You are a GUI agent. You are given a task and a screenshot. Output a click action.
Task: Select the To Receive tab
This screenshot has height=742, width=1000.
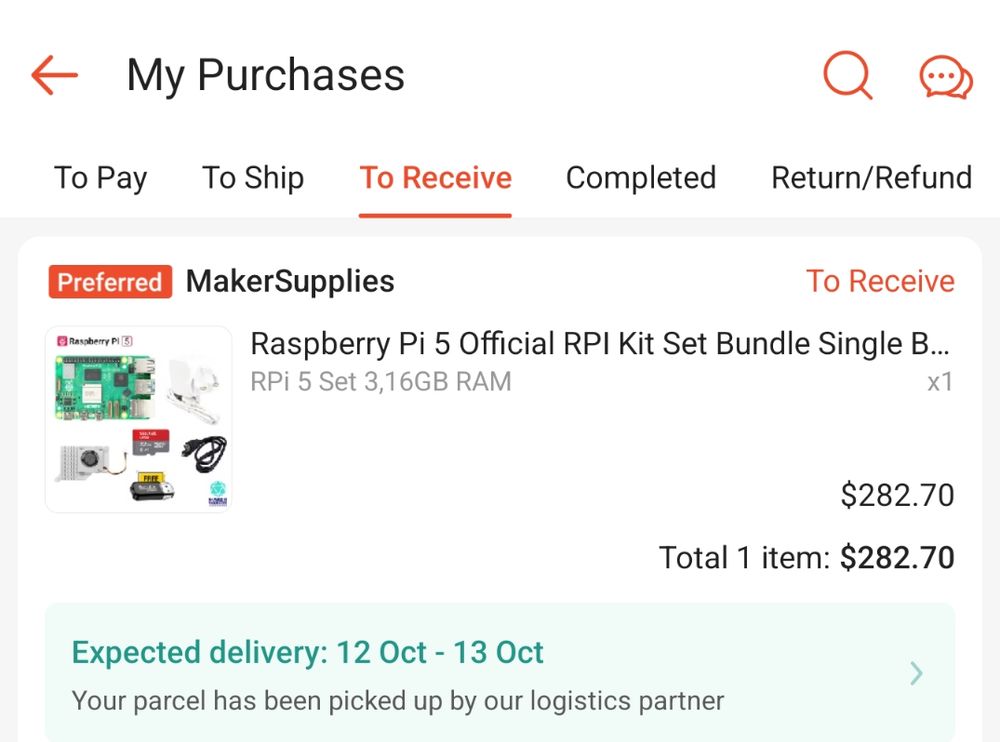click(436, 178)
